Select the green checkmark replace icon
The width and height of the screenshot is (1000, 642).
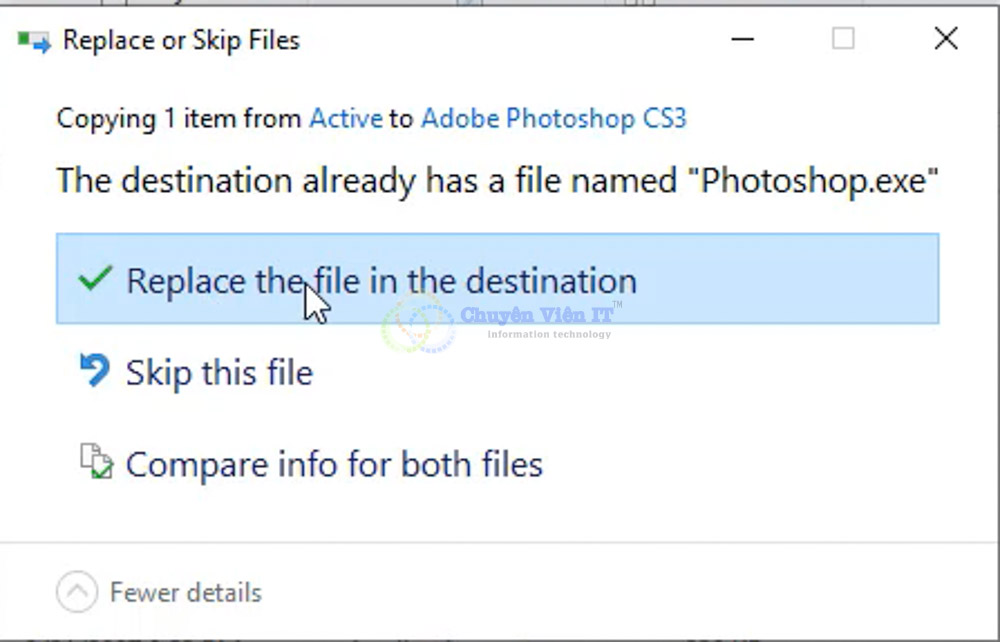pyautogui.click(x=94, y=279)
